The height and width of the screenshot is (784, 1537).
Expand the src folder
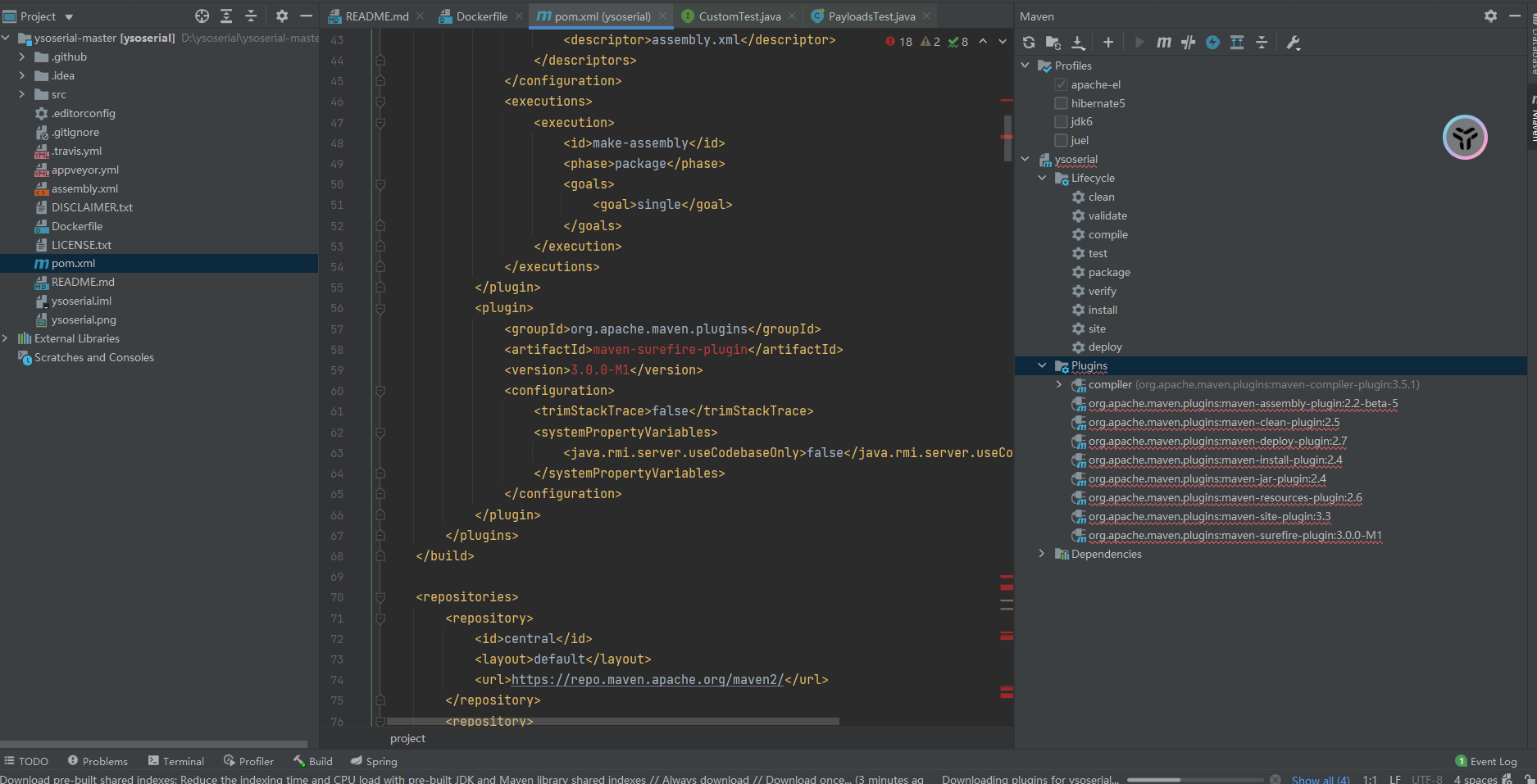[22, 94]
